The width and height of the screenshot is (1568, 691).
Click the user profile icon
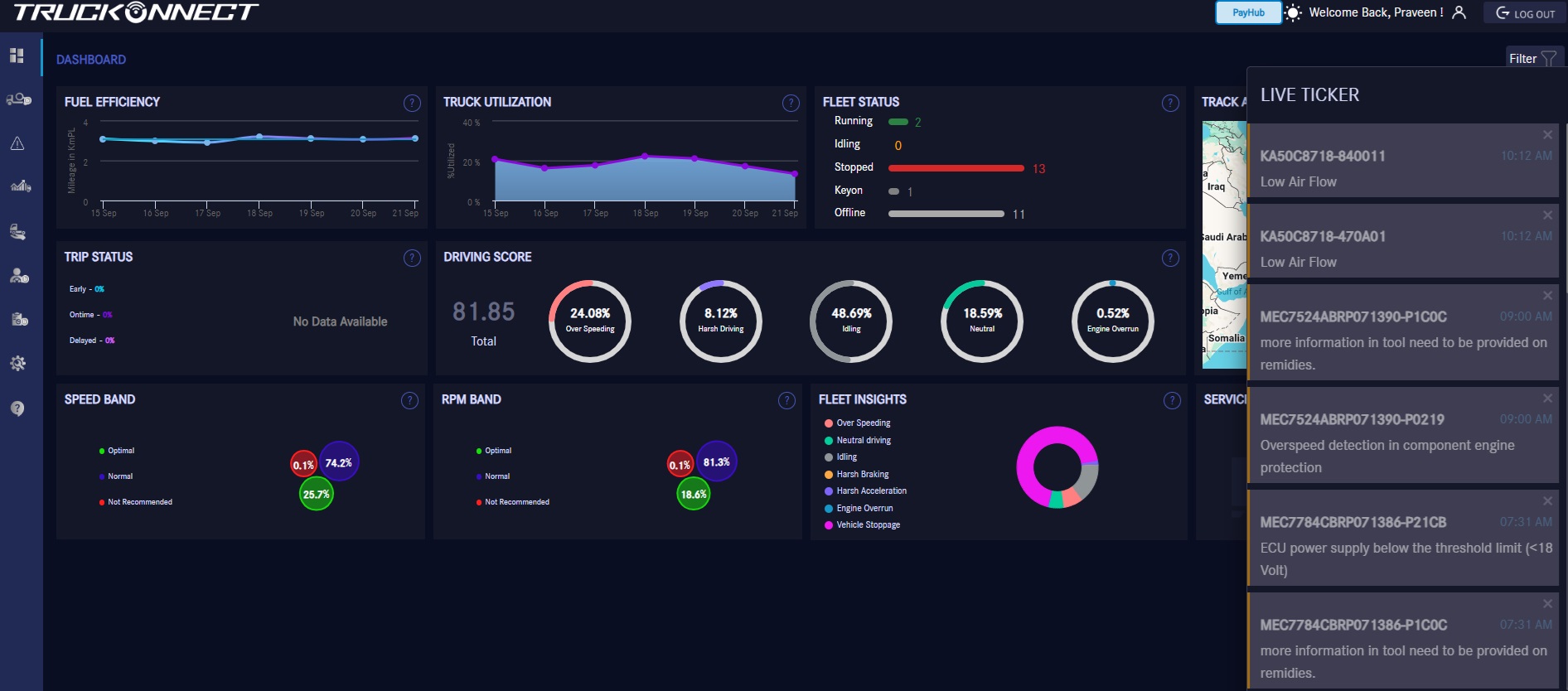point(1459,12)
